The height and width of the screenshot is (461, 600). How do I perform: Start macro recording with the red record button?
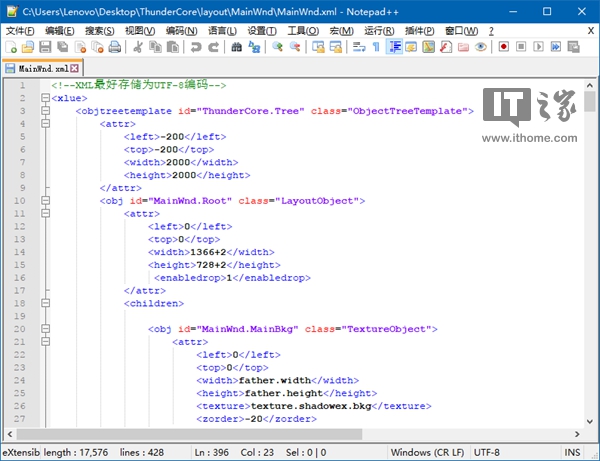pyautogui.click(x=504, y=47)
